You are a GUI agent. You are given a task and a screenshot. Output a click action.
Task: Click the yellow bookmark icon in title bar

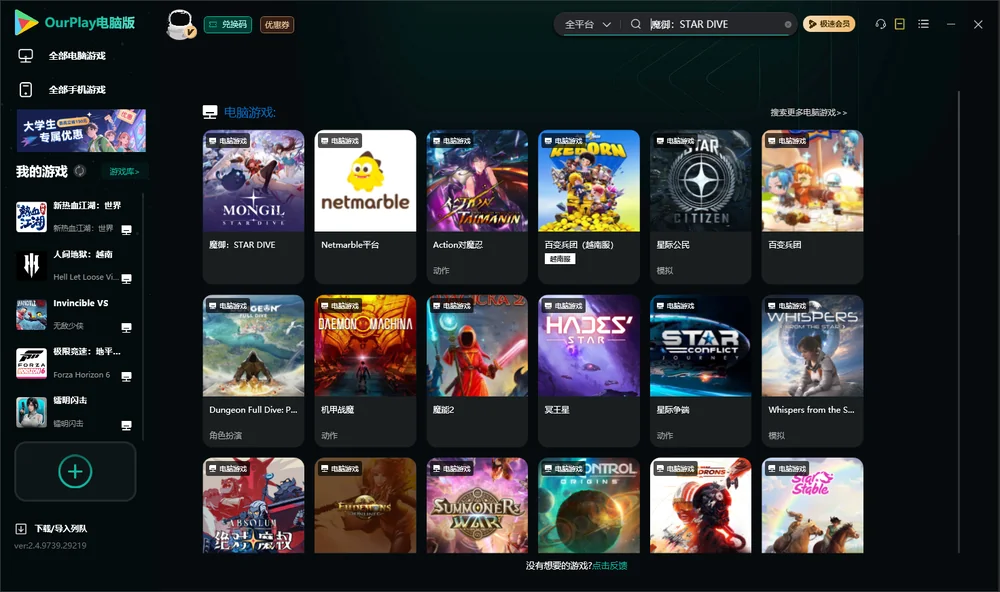click(x=900, y=24)
